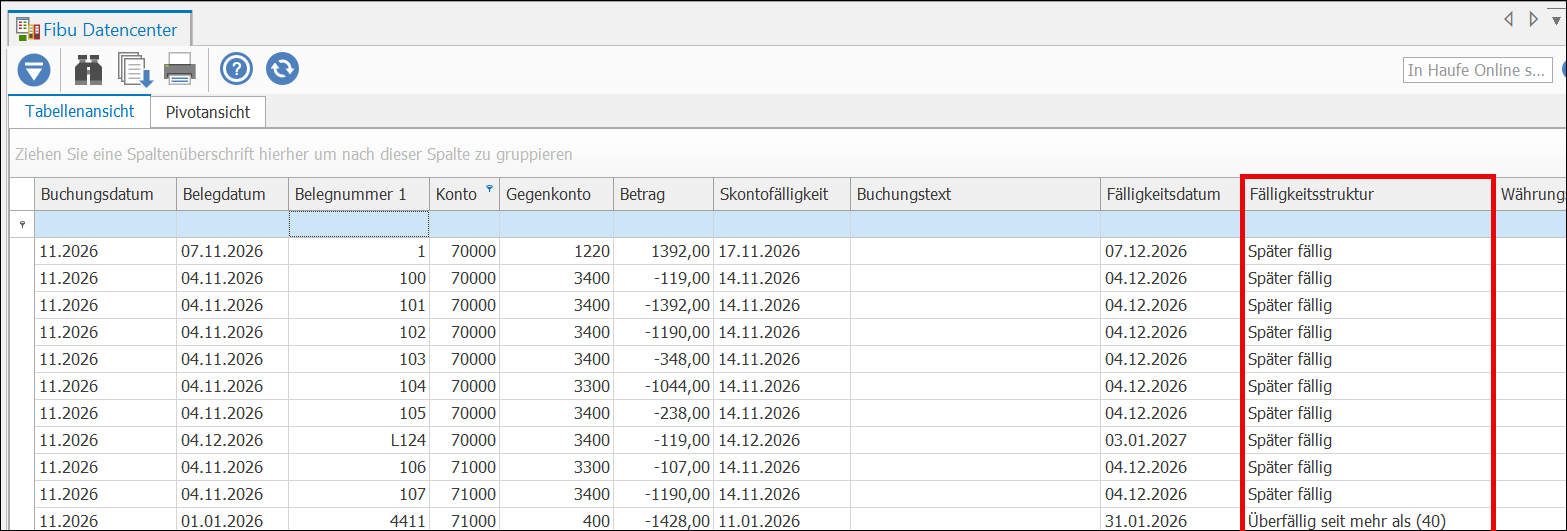Select the cell with Belegnummer 4411
Image resolution: width=1567 pixels, height=531 pixels.
point(359,520)
